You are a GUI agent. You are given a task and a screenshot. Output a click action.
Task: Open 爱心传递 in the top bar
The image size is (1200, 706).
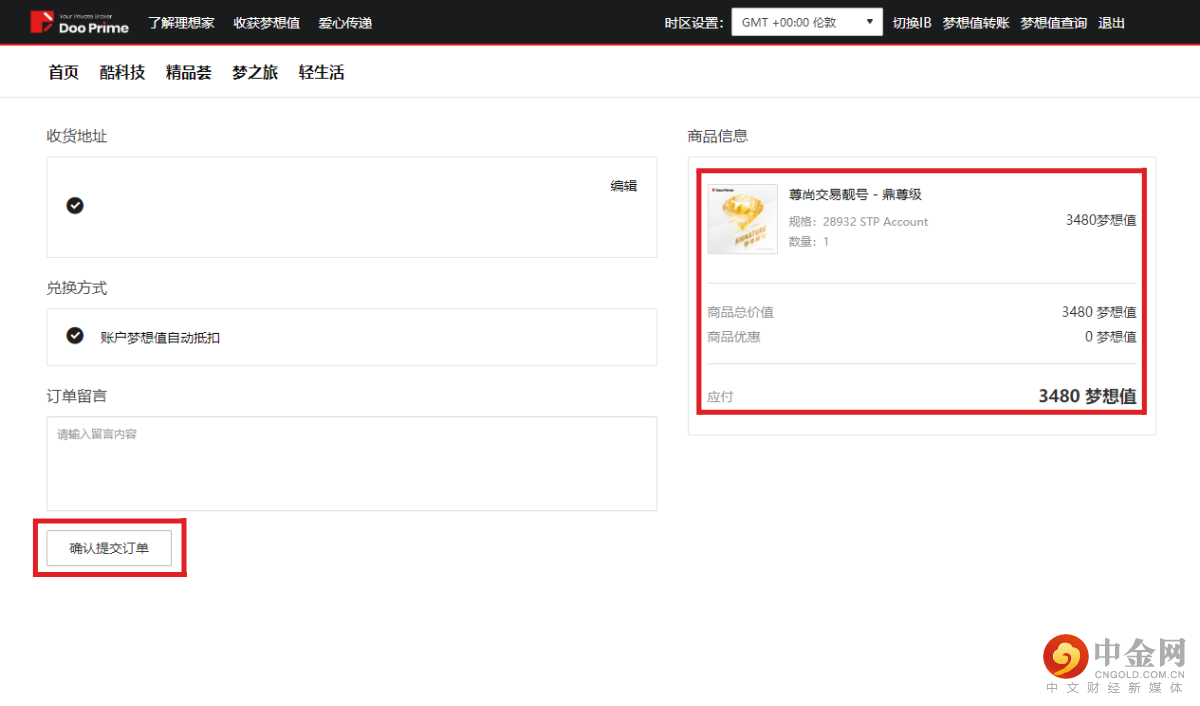[345, 23]
